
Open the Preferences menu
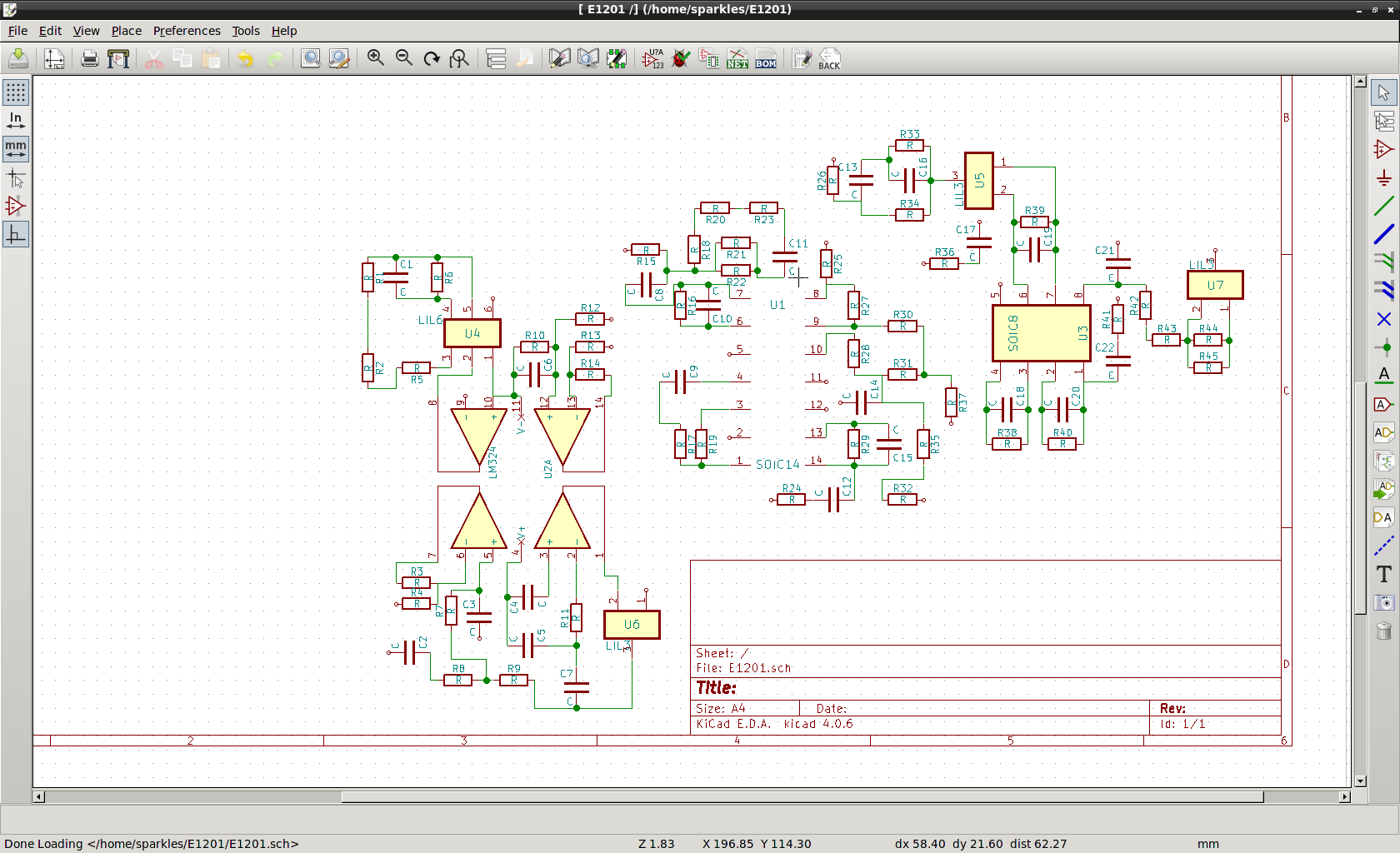187,31
